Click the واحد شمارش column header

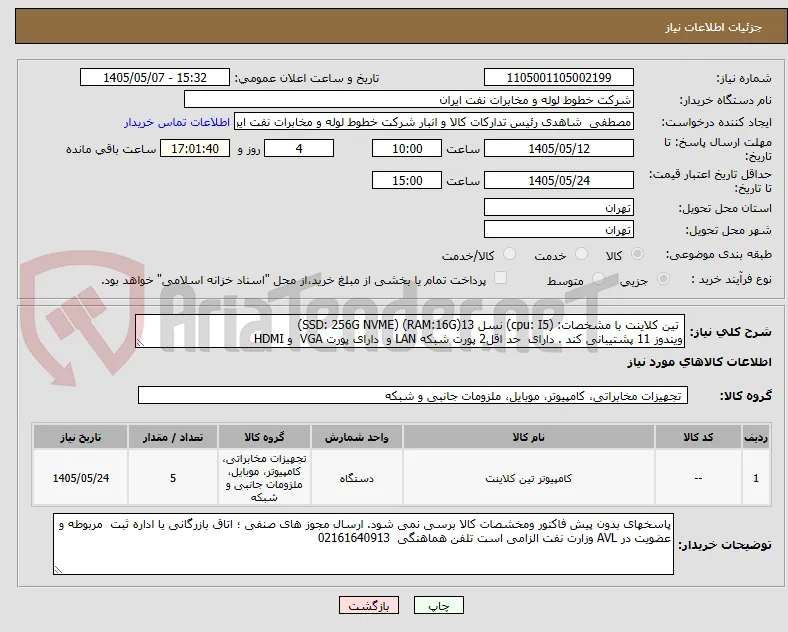point(357,437)
